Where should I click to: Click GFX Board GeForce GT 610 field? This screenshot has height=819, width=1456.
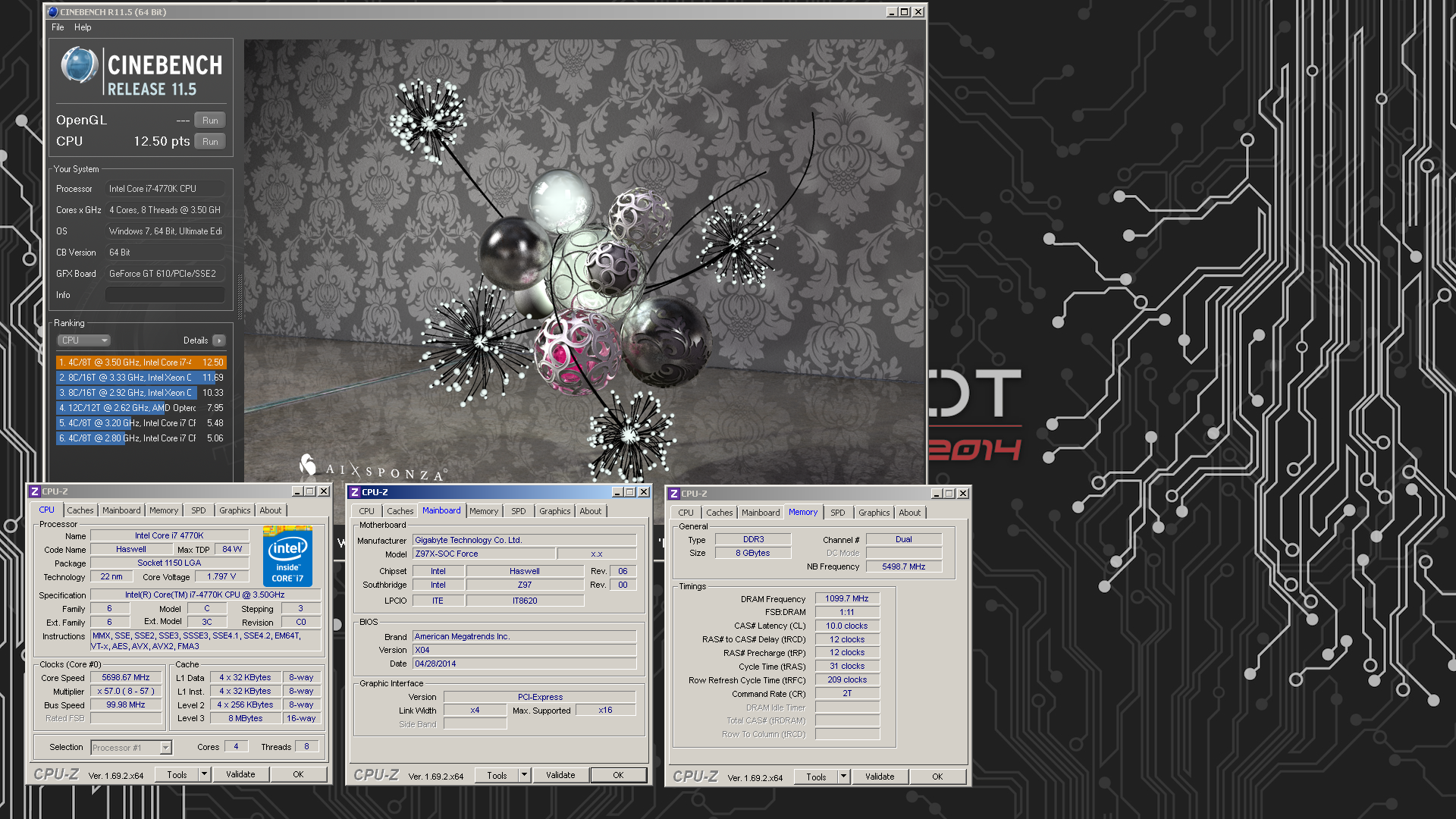point(165,274)
